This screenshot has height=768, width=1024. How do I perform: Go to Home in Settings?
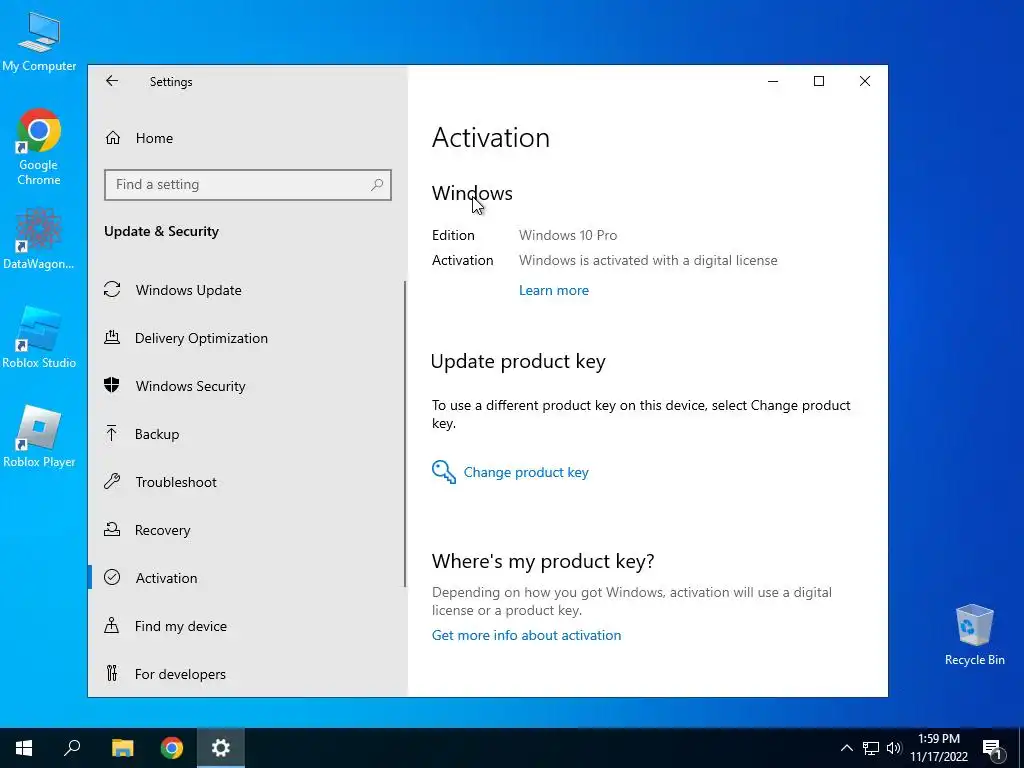pos(154,138)
